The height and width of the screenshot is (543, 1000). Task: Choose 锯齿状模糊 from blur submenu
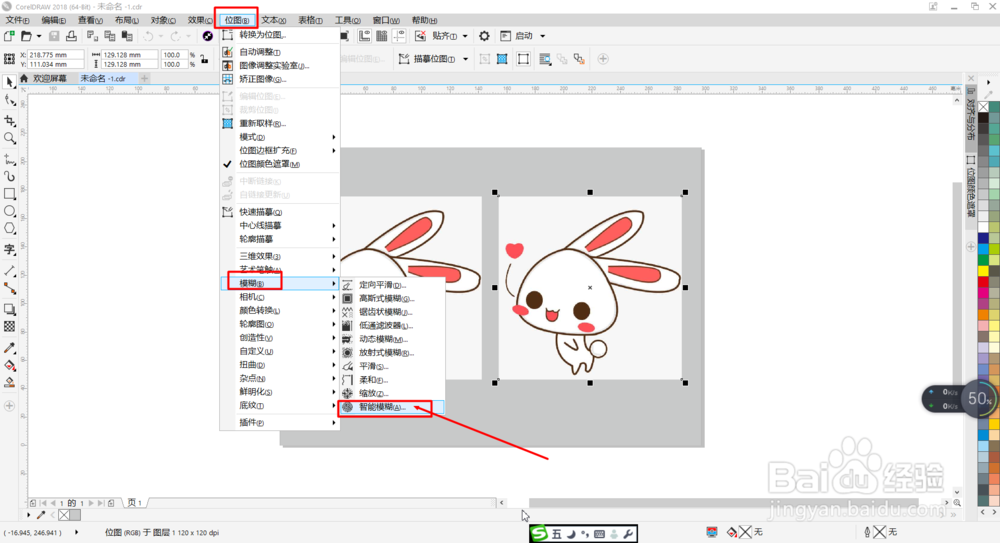pos(392,312)
